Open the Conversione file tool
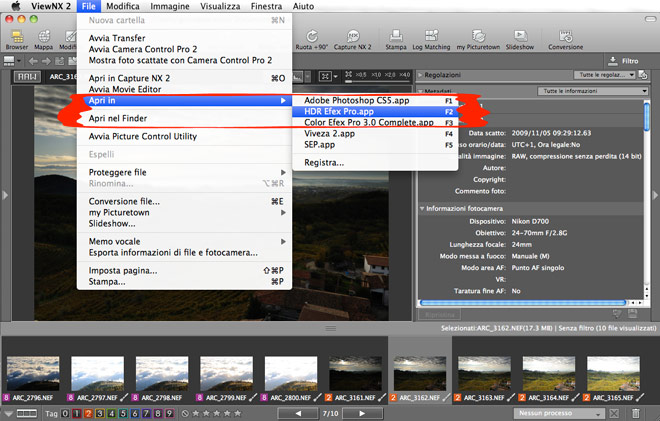The width and height of the screenshot is (660, 421). (x=566, y=40)
